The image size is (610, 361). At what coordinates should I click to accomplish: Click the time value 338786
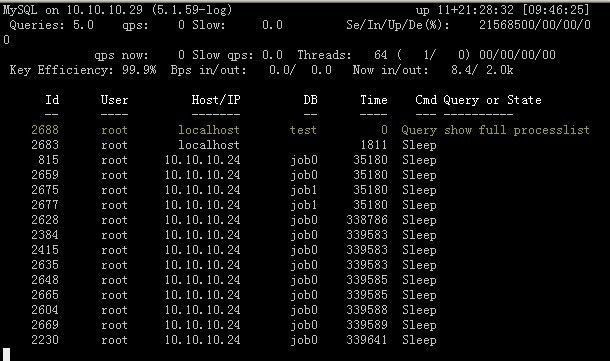coord(367,220)
